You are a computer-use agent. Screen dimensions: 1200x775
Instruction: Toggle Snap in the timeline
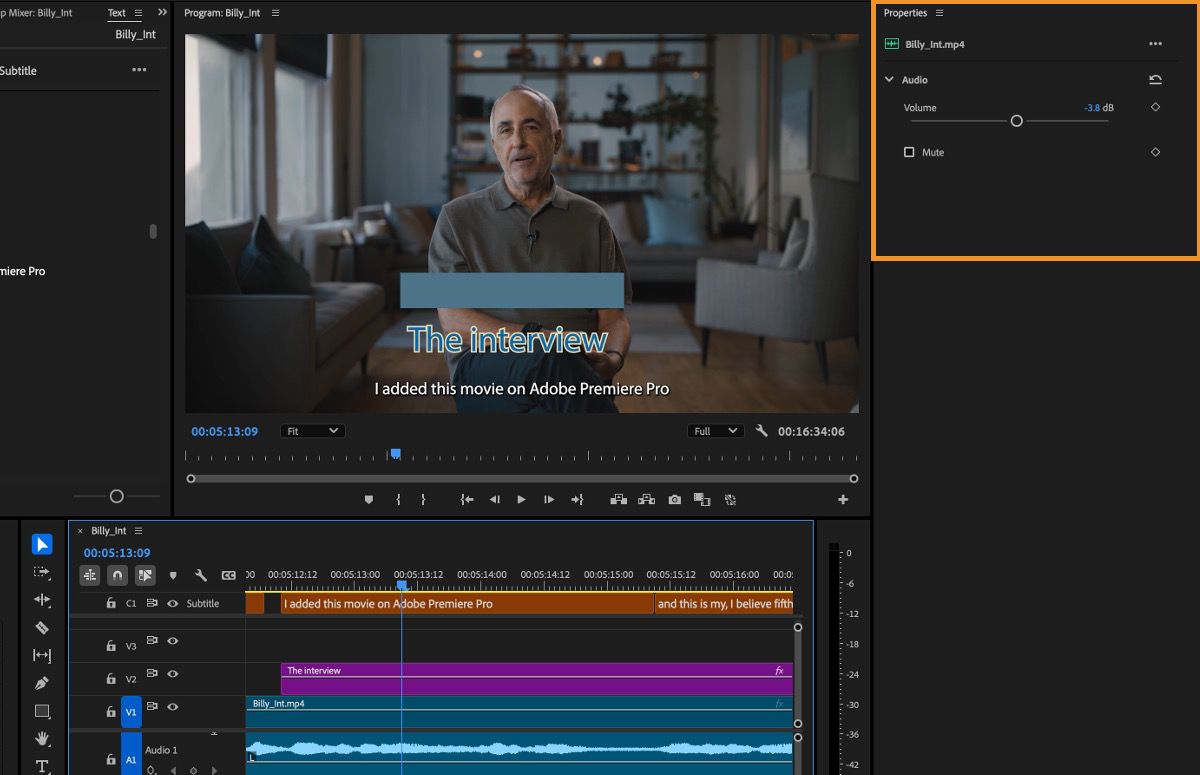pyautogui.click(x=117, y=575)
